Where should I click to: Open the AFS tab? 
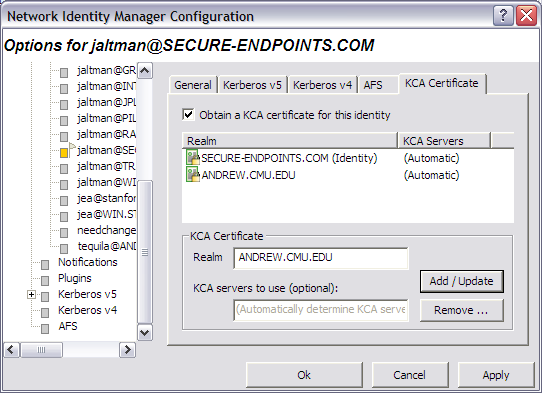(373, 85)
